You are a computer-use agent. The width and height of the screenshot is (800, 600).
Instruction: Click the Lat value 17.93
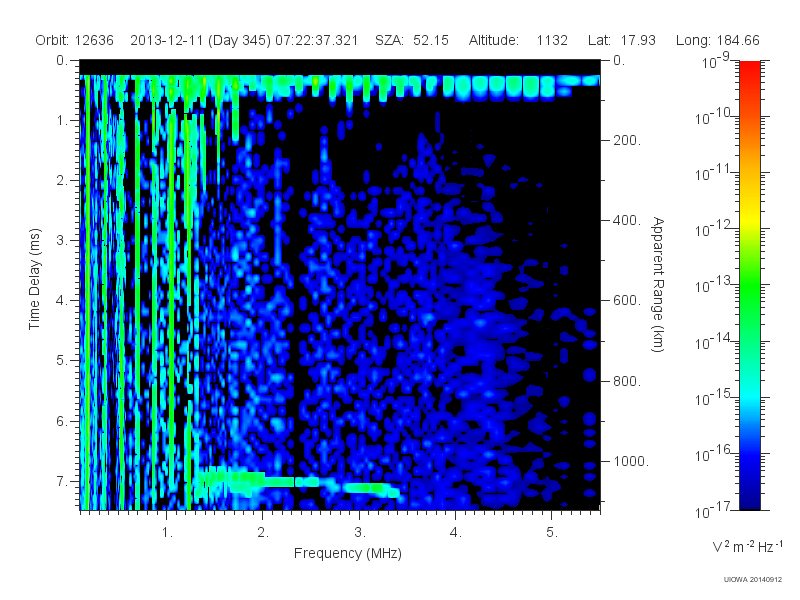point(638,40)
